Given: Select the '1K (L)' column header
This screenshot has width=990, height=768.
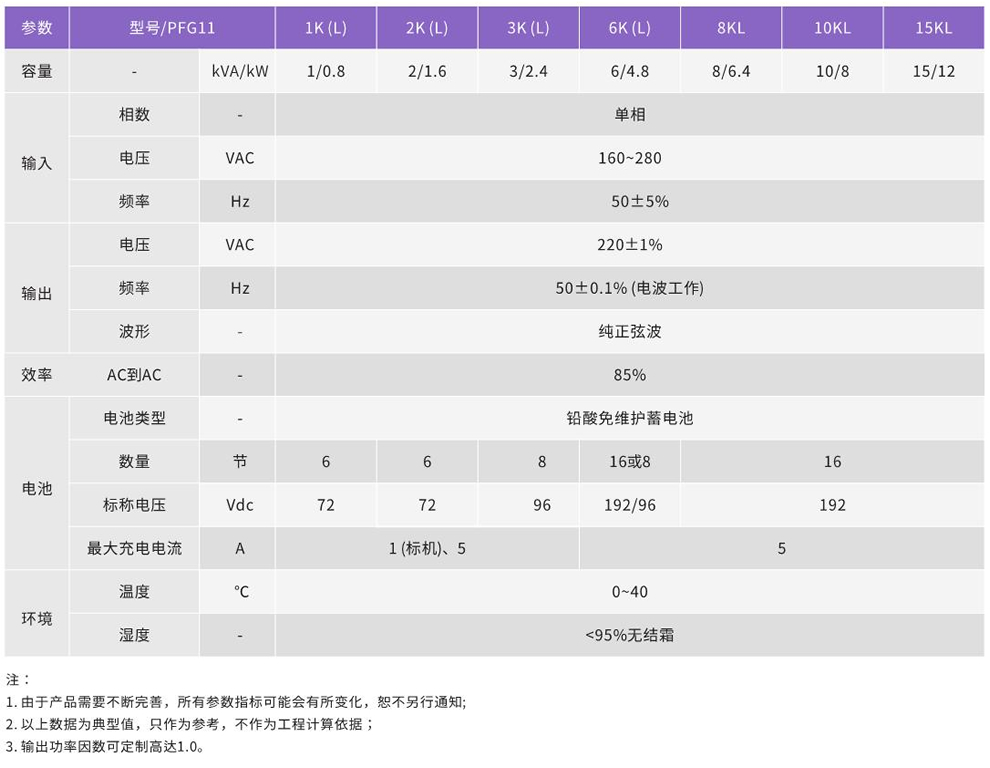Looking at the screenshot, I should point(326,28).
